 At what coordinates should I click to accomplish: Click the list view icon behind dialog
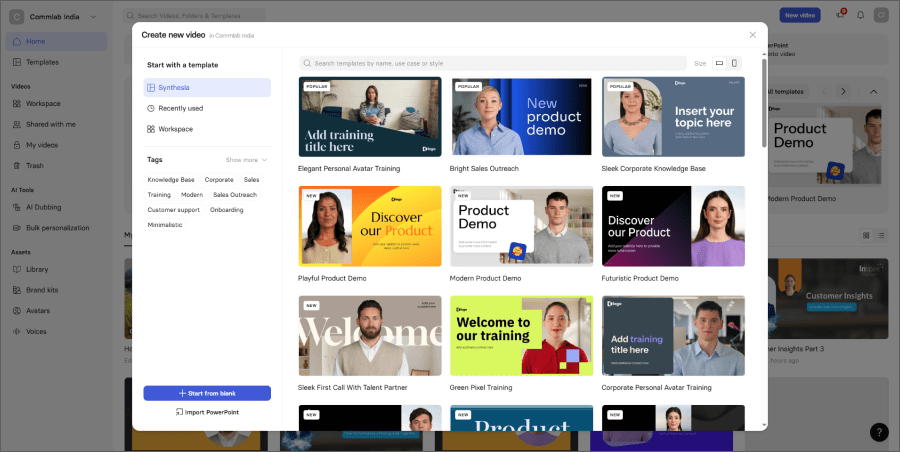pyautogui.click(x=881, y=235)
